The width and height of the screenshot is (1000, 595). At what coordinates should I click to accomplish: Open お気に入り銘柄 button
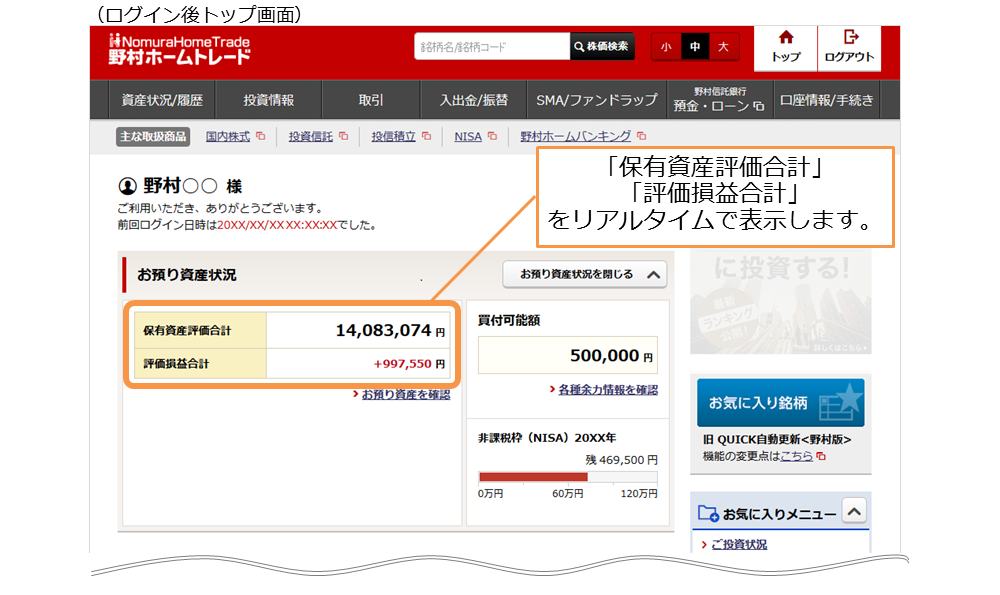pos(781,402)
